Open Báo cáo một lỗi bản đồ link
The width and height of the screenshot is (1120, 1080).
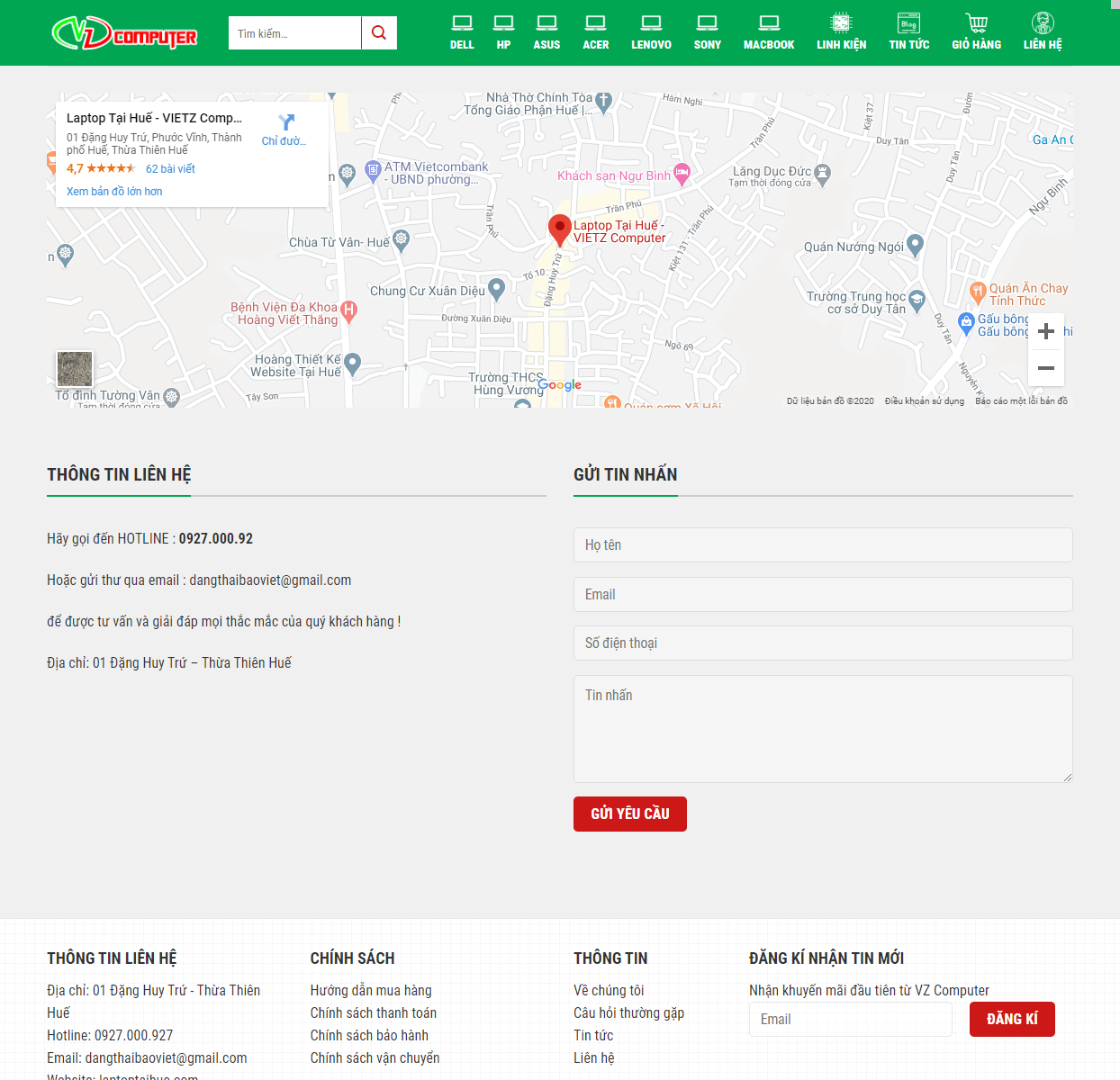pyautogui.click(x=1021, y=401)
